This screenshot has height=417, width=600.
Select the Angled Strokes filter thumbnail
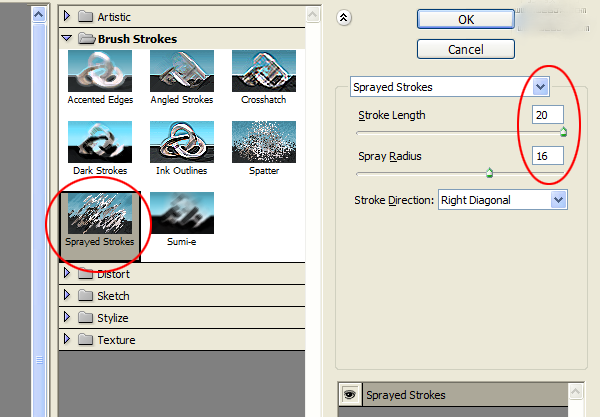coord(182,71)
